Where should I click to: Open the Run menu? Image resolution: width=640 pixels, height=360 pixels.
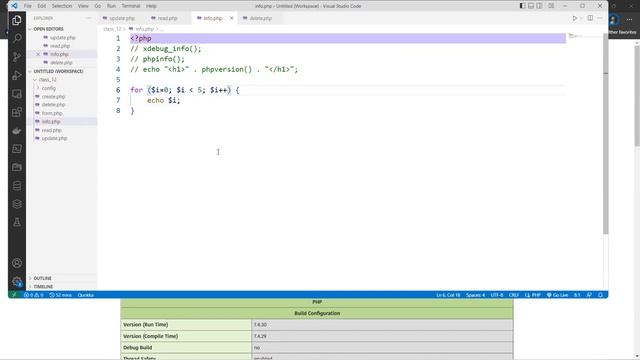pos(111,6)
